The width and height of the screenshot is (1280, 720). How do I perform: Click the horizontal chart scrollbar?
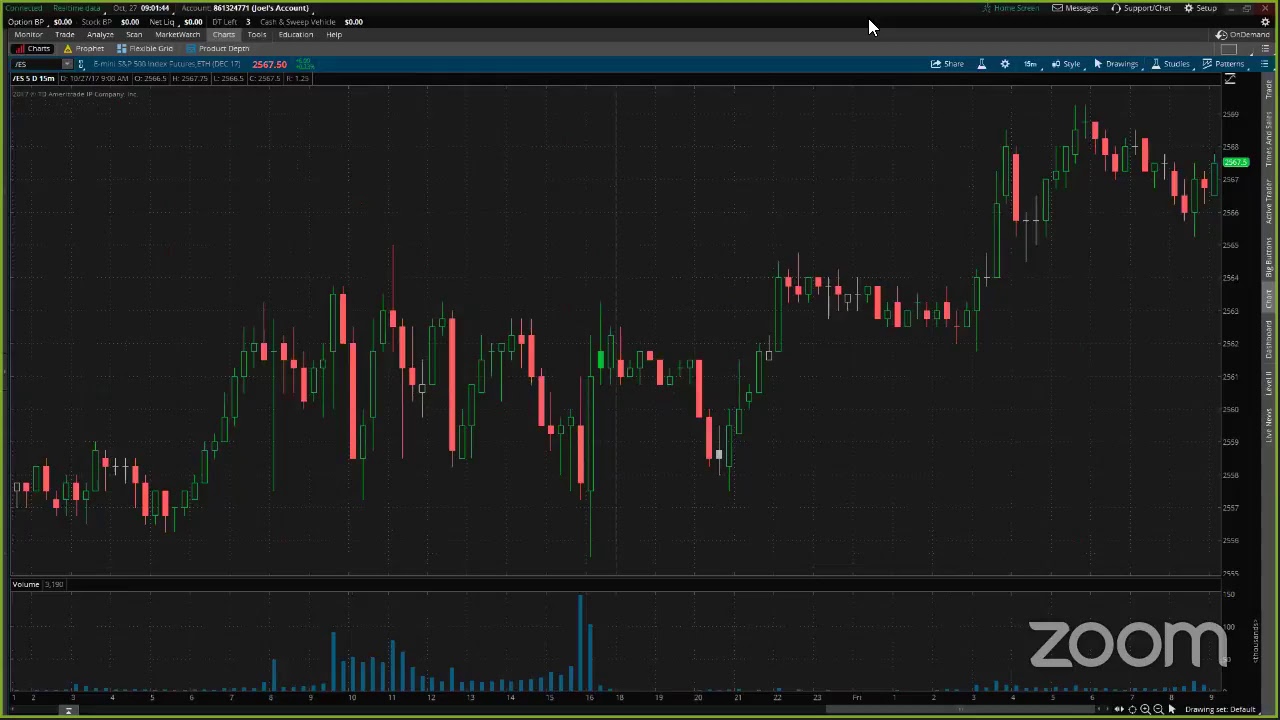(960, 709)
